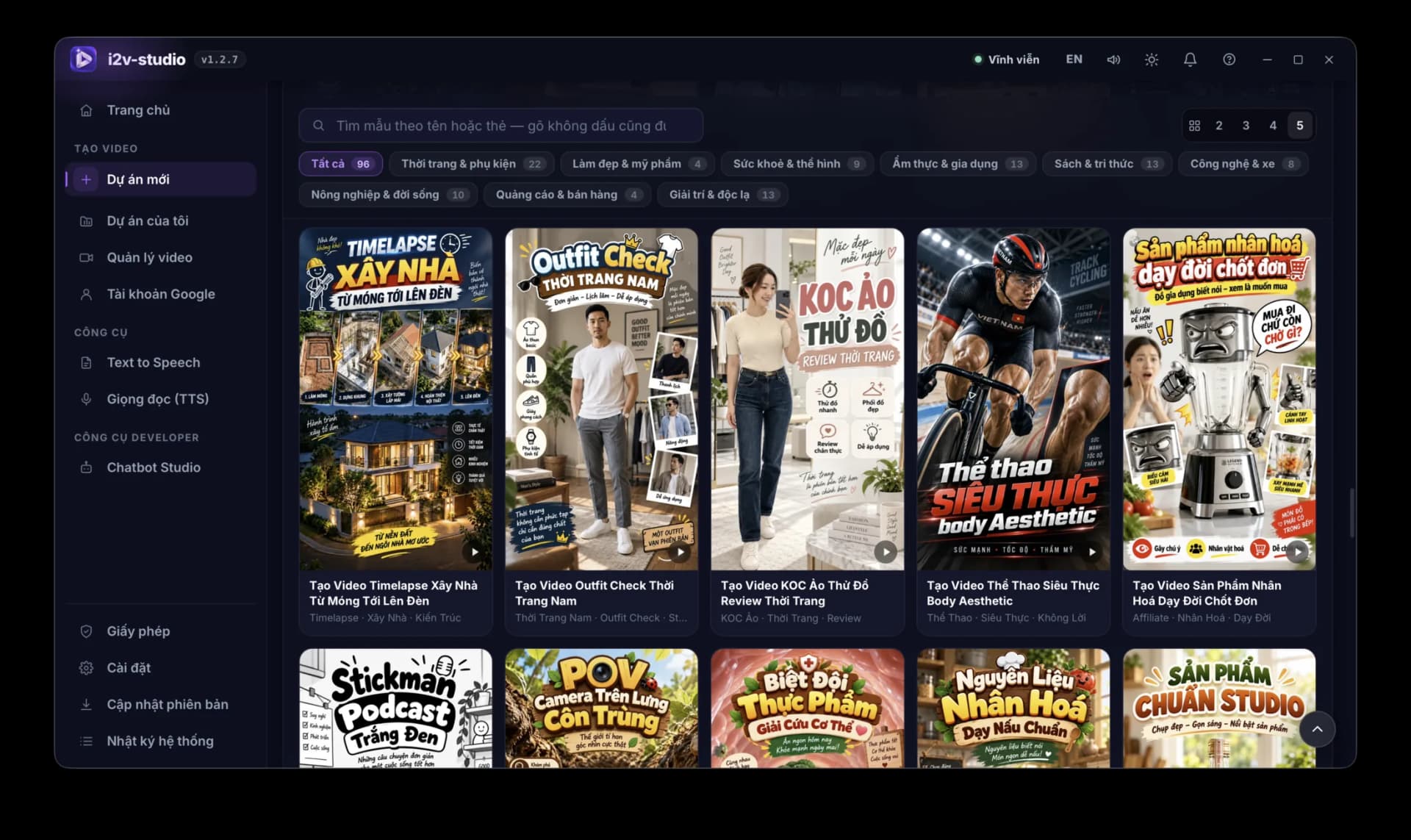Open Nguyên Liệu Nhân Hoá thumbnail
This screenshot has height=840, width=1411.
pos(1013,708)
